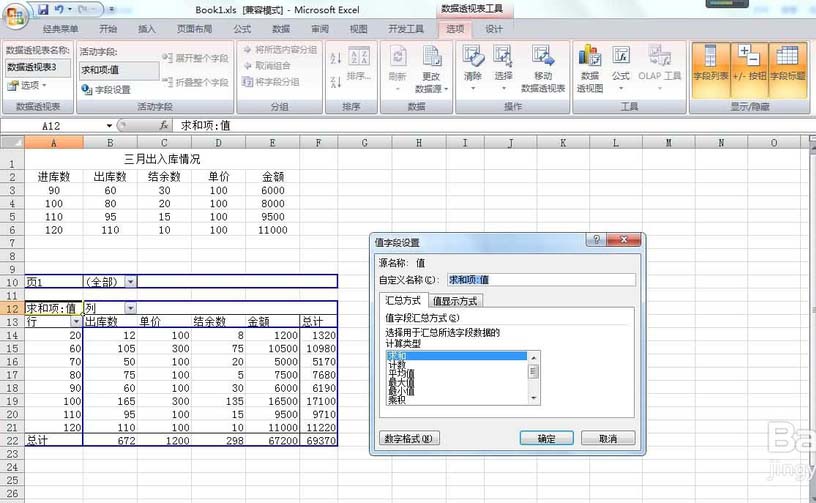Click 更改数据源 change data source

(x=431, y=69)
